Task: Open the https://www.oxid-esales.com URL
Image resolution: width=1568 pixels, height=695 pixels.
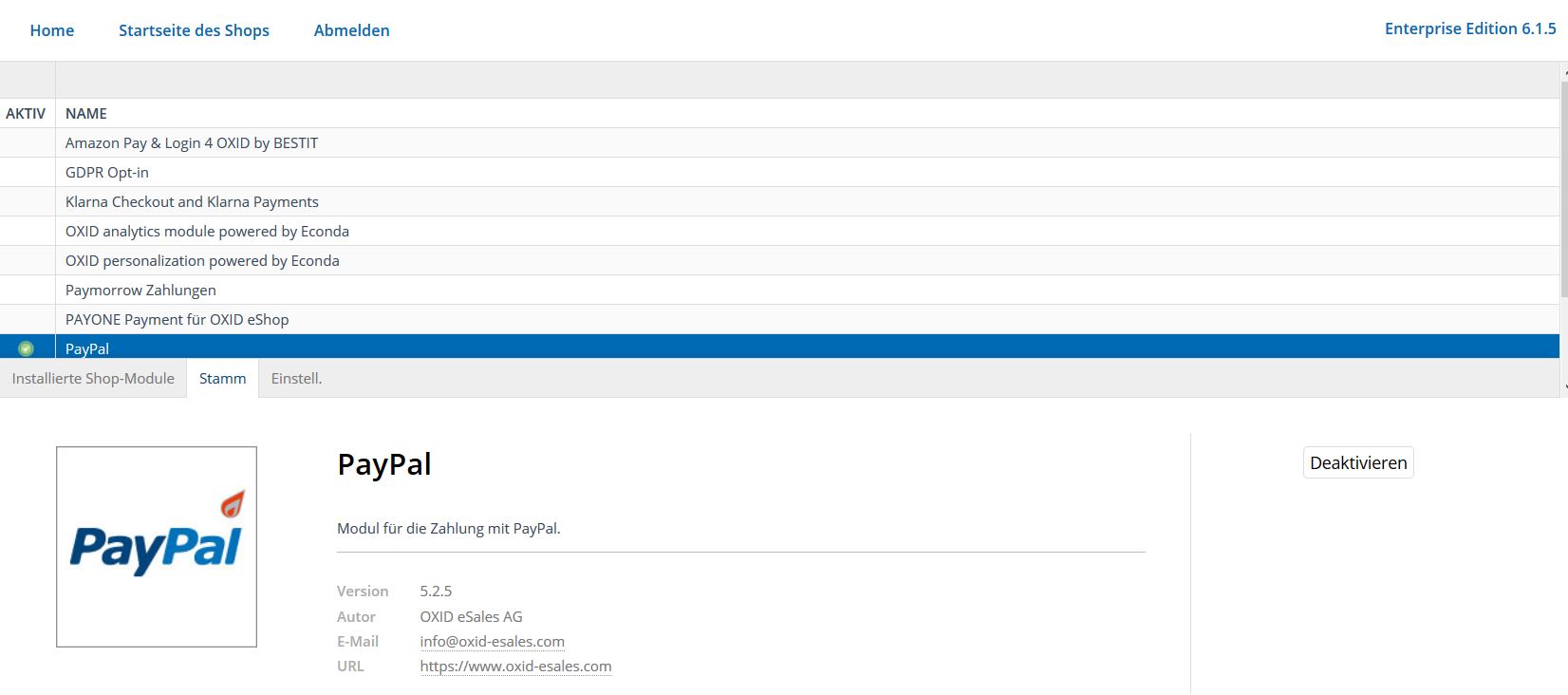Action: click(515, 667)
